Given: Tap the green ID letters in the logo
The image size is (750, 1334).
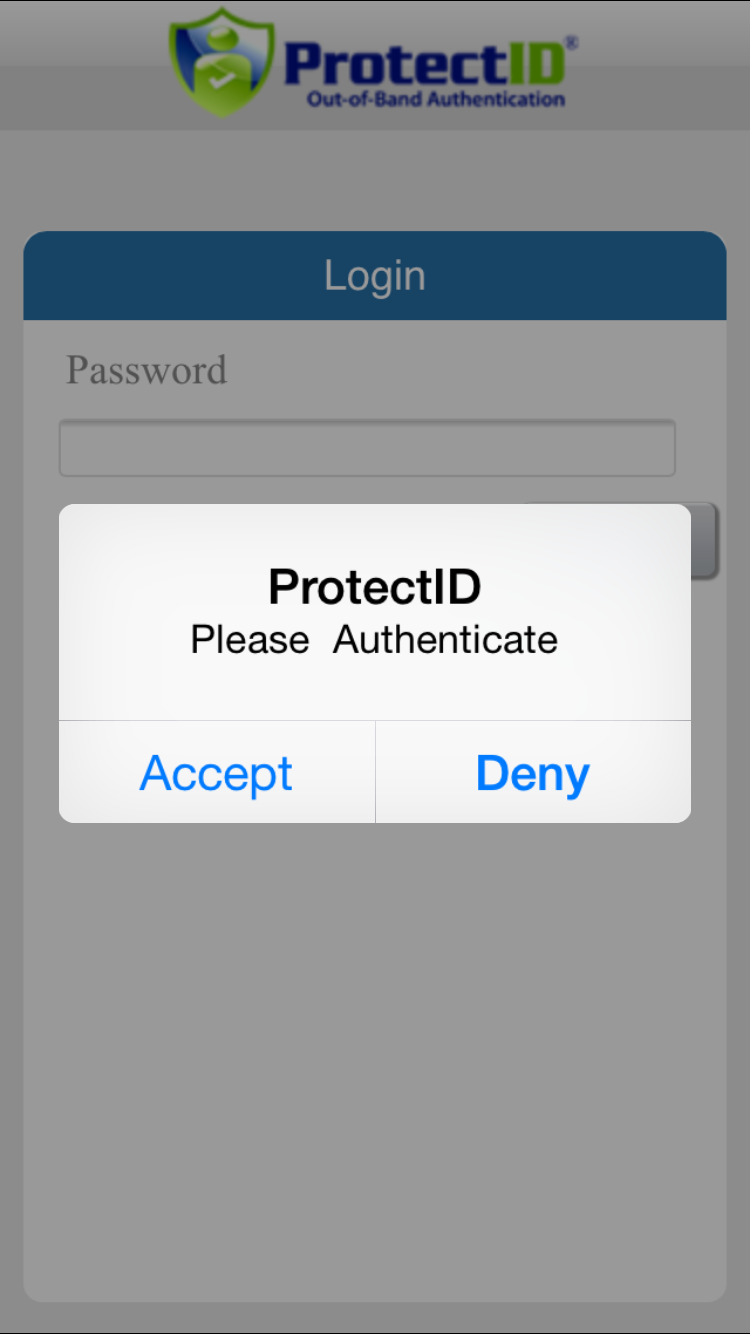Looking at the screenshot, I should (x=534, y=64).
